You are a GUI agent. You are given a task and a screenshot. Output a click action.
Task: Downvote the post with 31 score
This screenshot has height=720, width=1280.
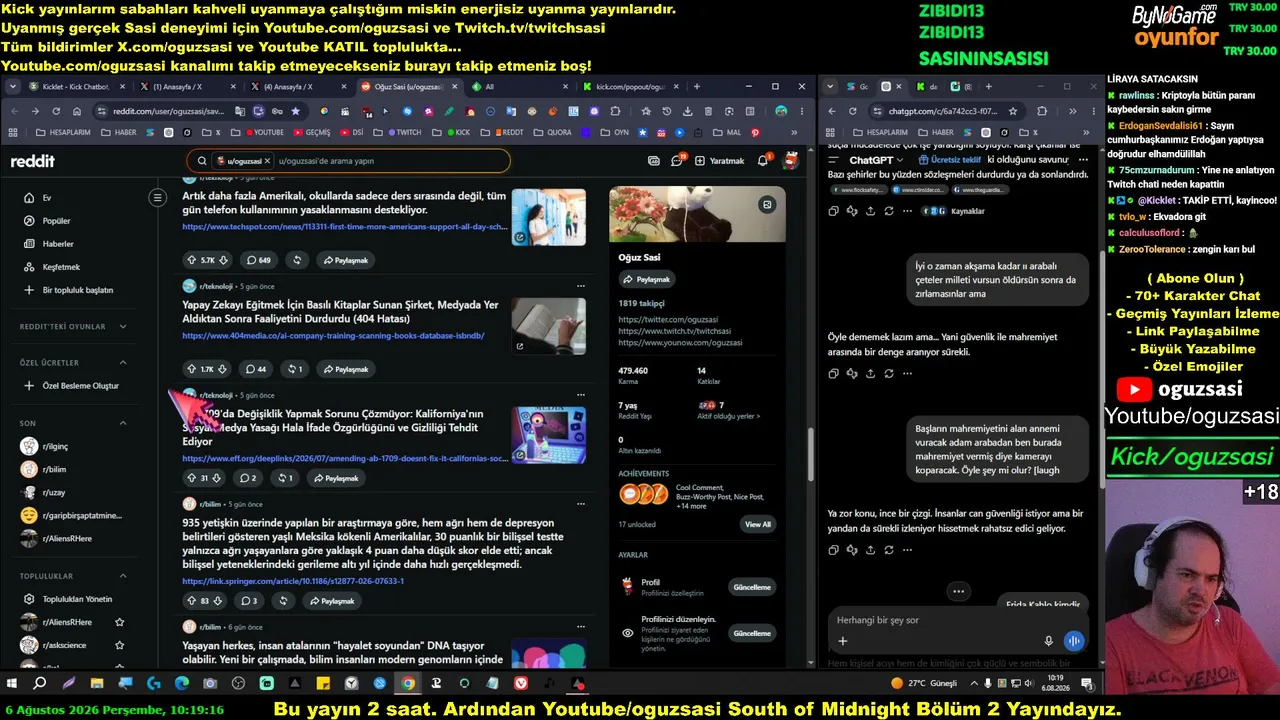pos(216,478)
